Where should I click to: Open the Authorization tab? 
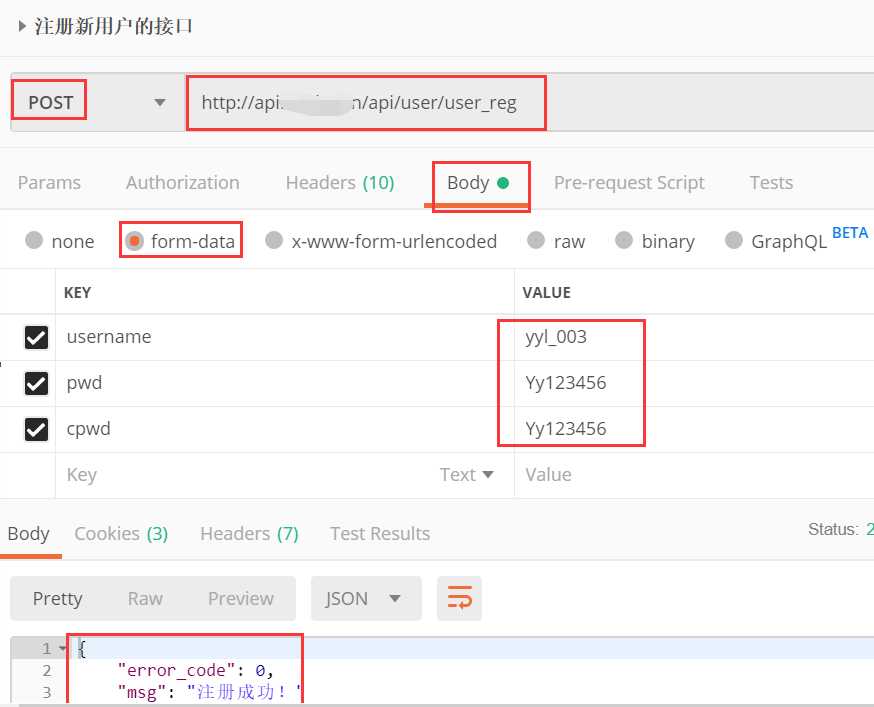click(x=182, y=183)
